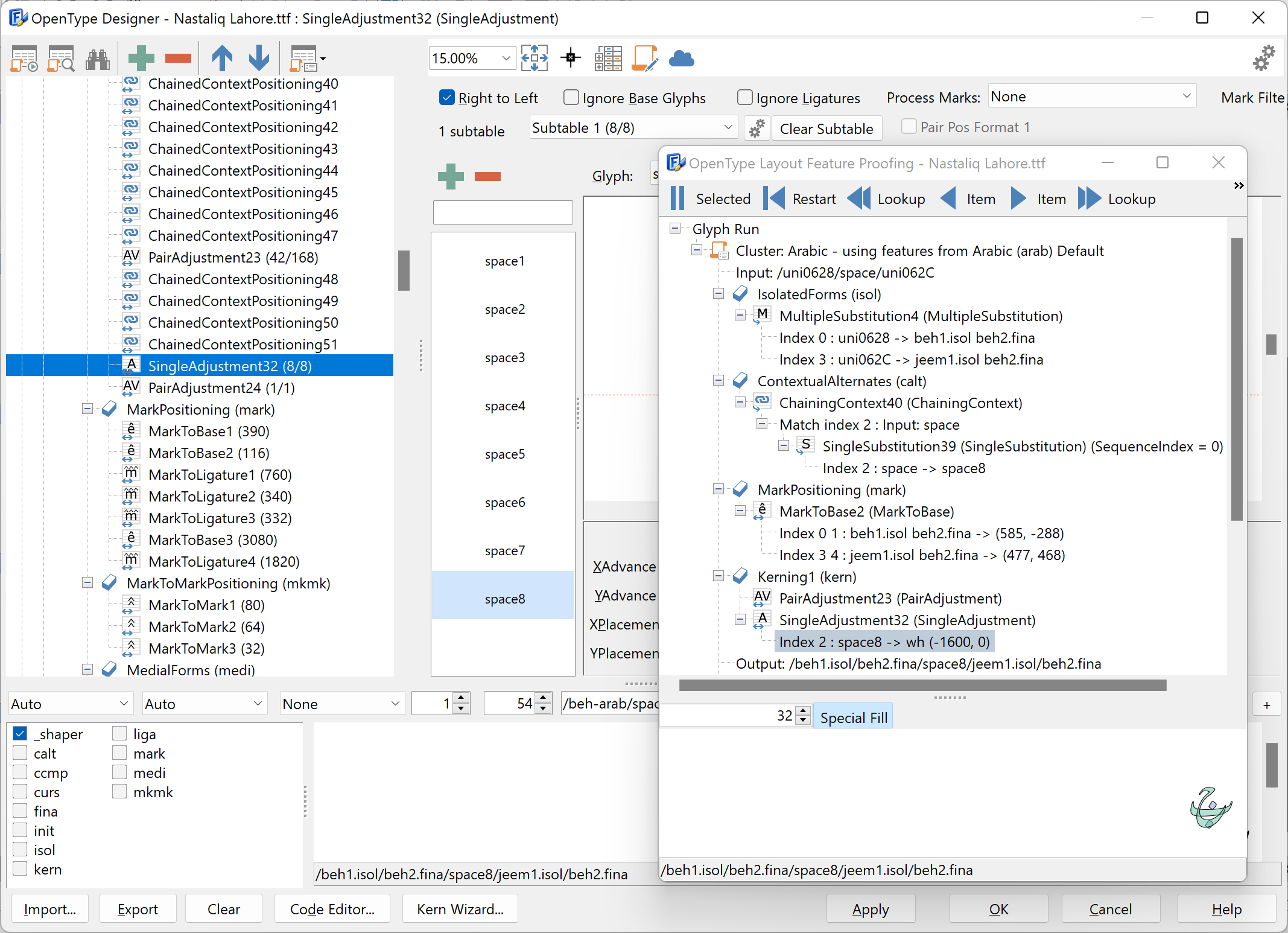Enable Ignore Base Glyphs checkbox

coord(572,97)
